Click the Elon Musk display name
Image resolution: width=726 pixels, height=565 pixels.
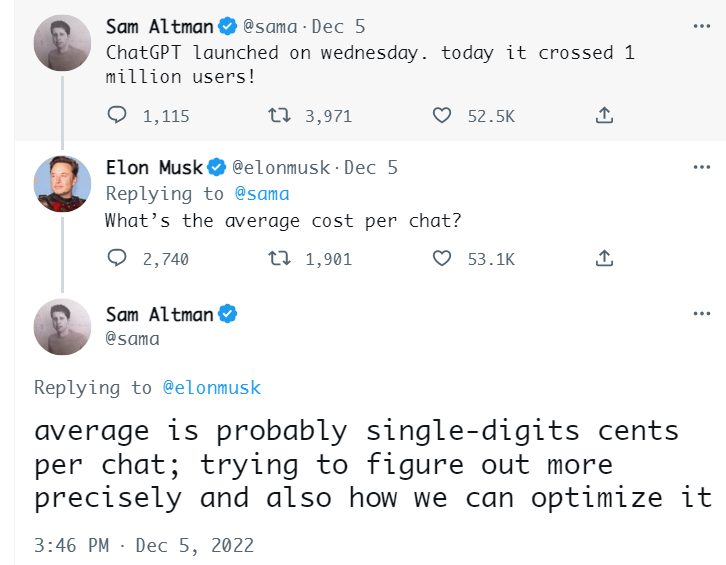(x=154, y=168)
